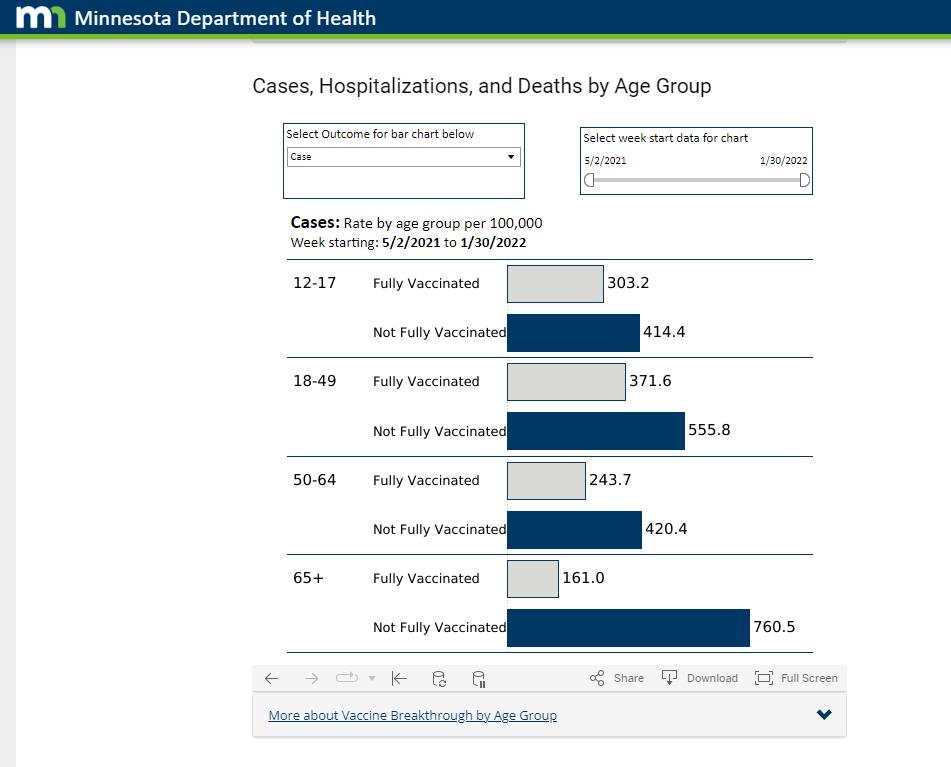The image size is (951, 767).
Task: Click the Minnesota Department of Health title
Action: point(225,18)
